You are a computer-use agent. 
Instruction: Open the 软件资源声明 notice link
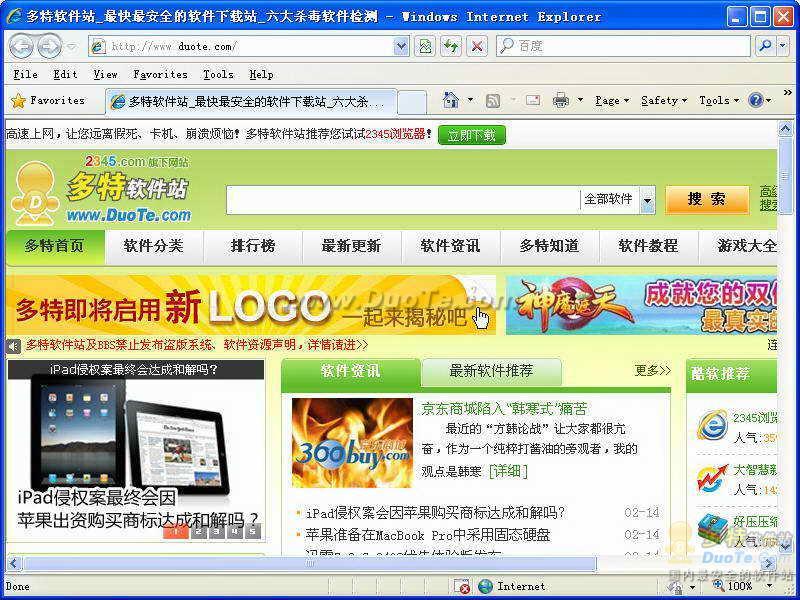tap(197, 345)
